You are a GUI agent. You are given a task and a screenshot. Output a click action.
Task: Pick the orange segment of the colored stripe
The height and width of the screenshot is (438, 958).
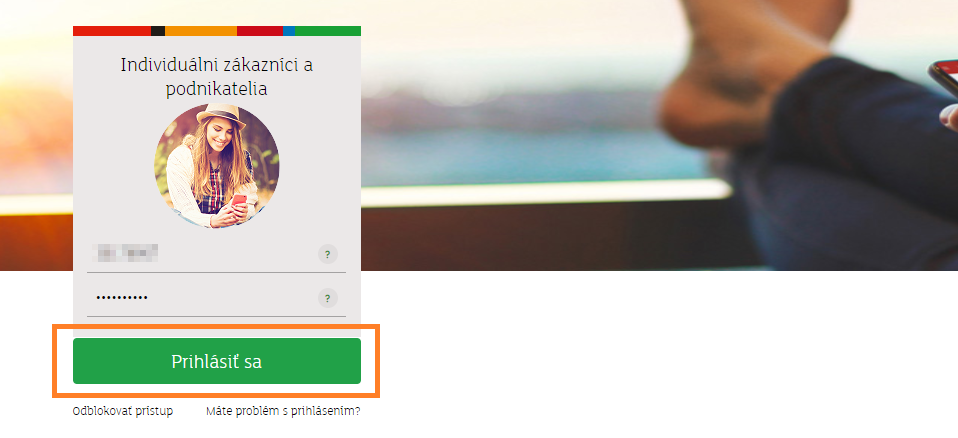click(x=201, y=31)
